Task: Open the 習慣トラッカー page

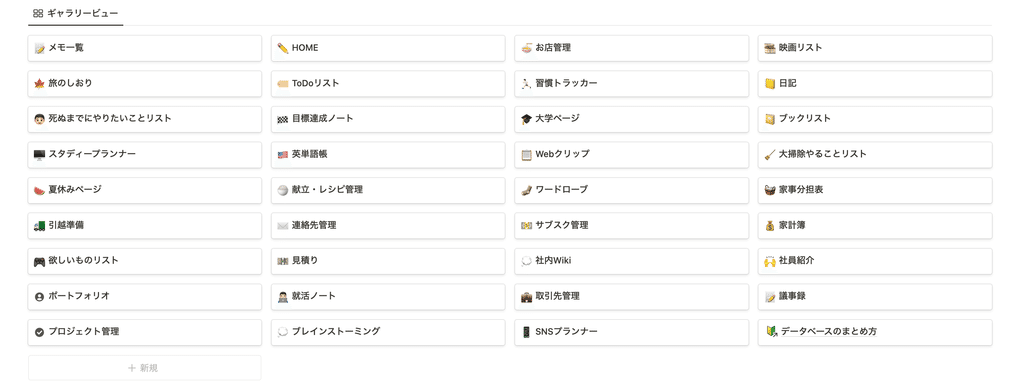Action: coord(632,84)
